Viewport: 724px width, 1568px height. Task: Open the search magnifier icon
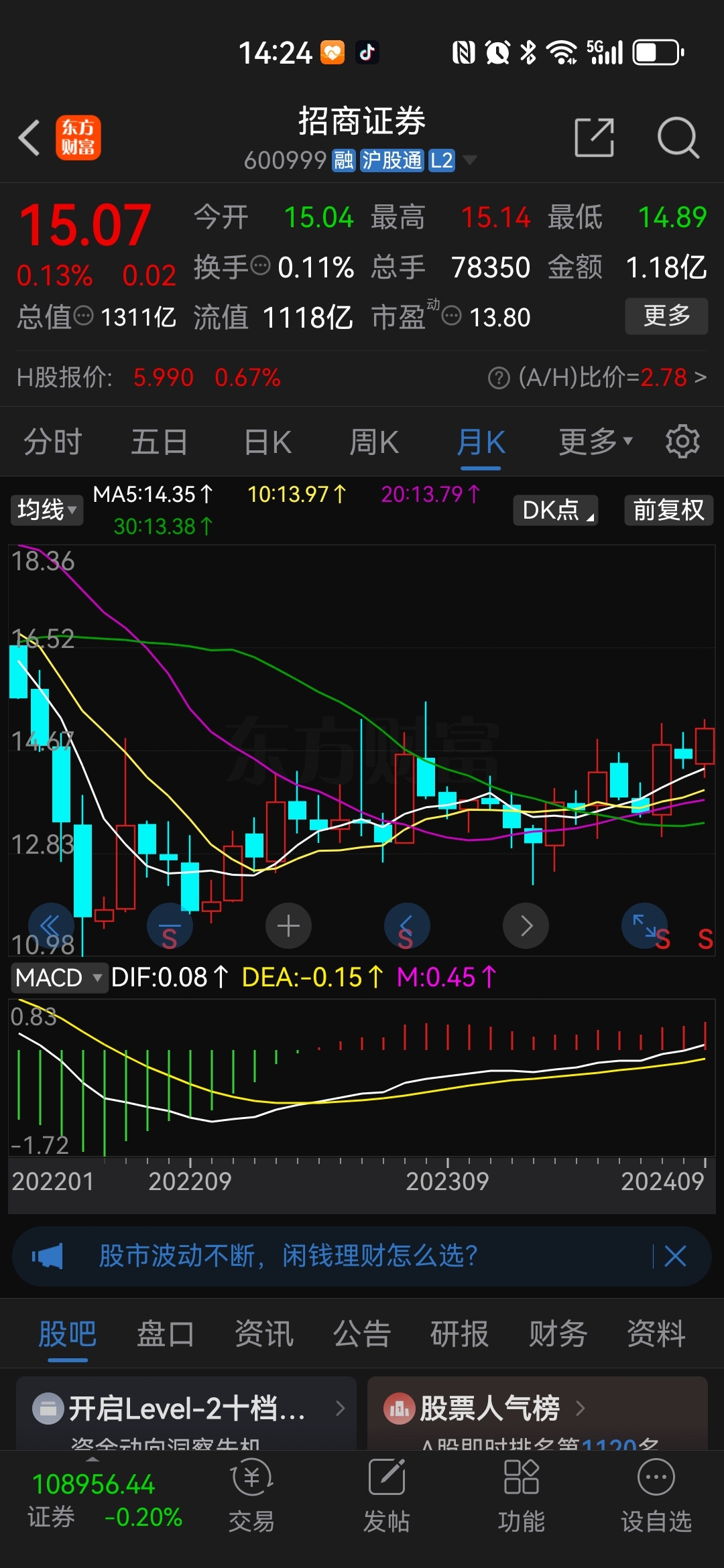[678, 137]
